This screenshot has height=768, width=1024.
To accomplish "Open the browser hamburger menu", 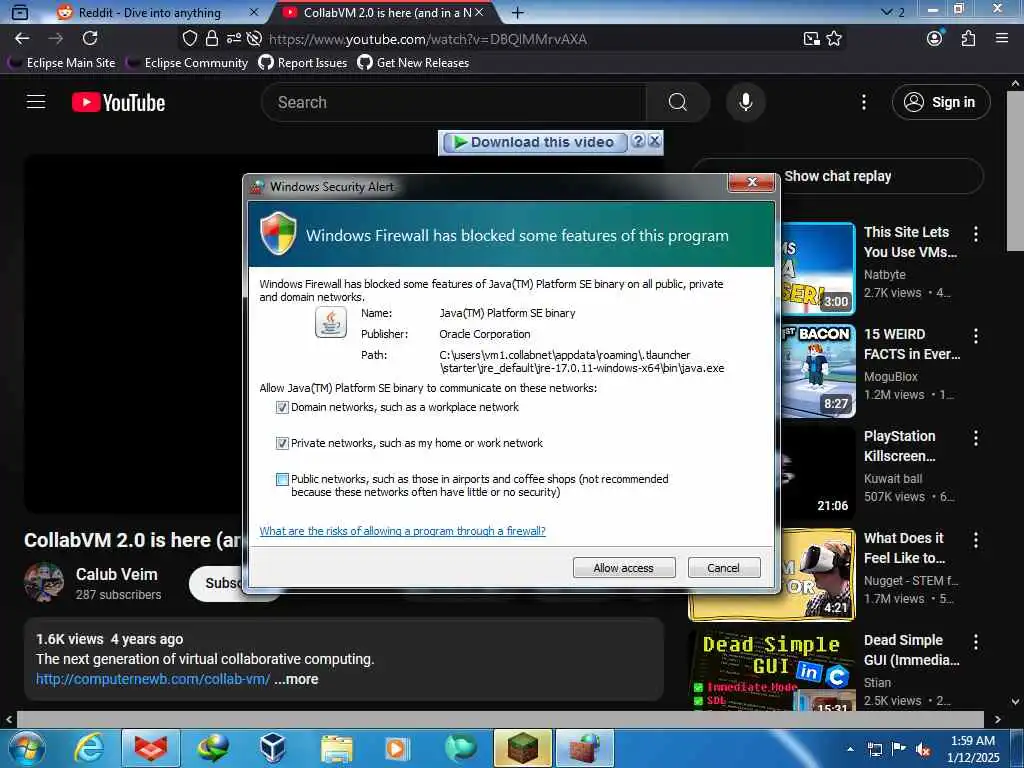I will click(1002, 39).
